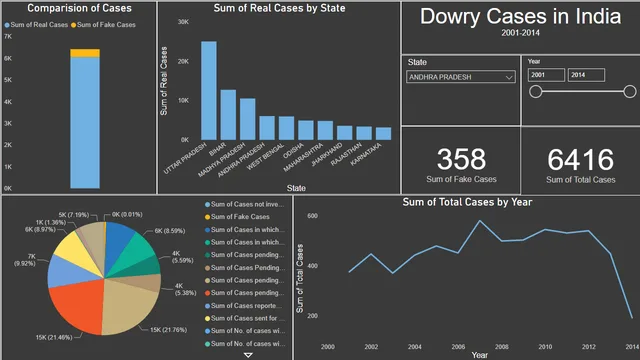Select the blue Real Cases segment of stacked bar
The height and width of the screenshot is (360, 640).
click(85, 123)
